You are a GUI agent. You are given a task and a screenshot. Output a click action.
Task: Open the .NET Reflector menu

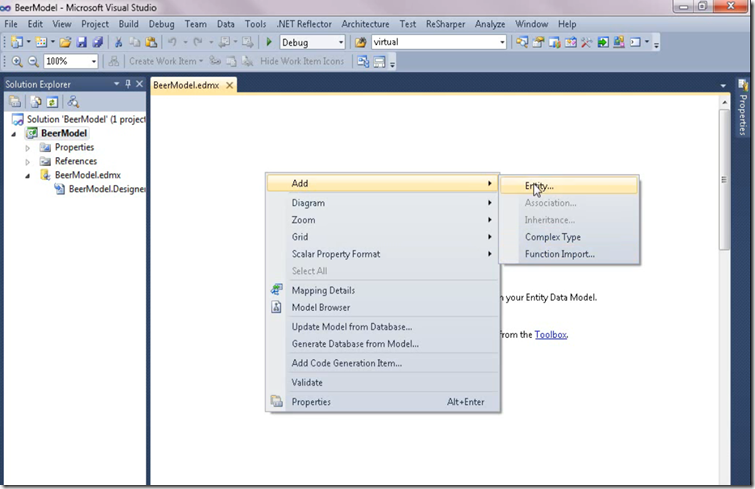[x=304, y=24]
